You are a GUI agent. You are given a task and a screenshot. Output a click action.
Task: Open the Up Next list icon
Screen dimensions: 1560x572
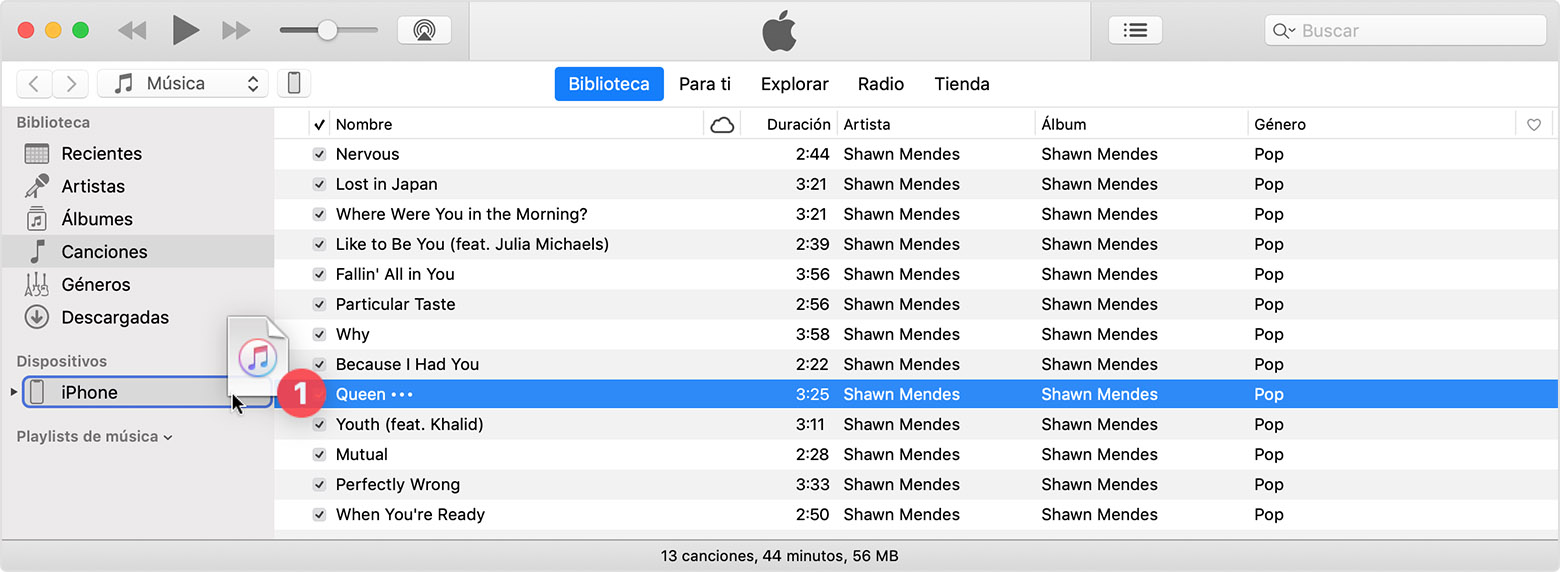click(x=1135, y=30)
